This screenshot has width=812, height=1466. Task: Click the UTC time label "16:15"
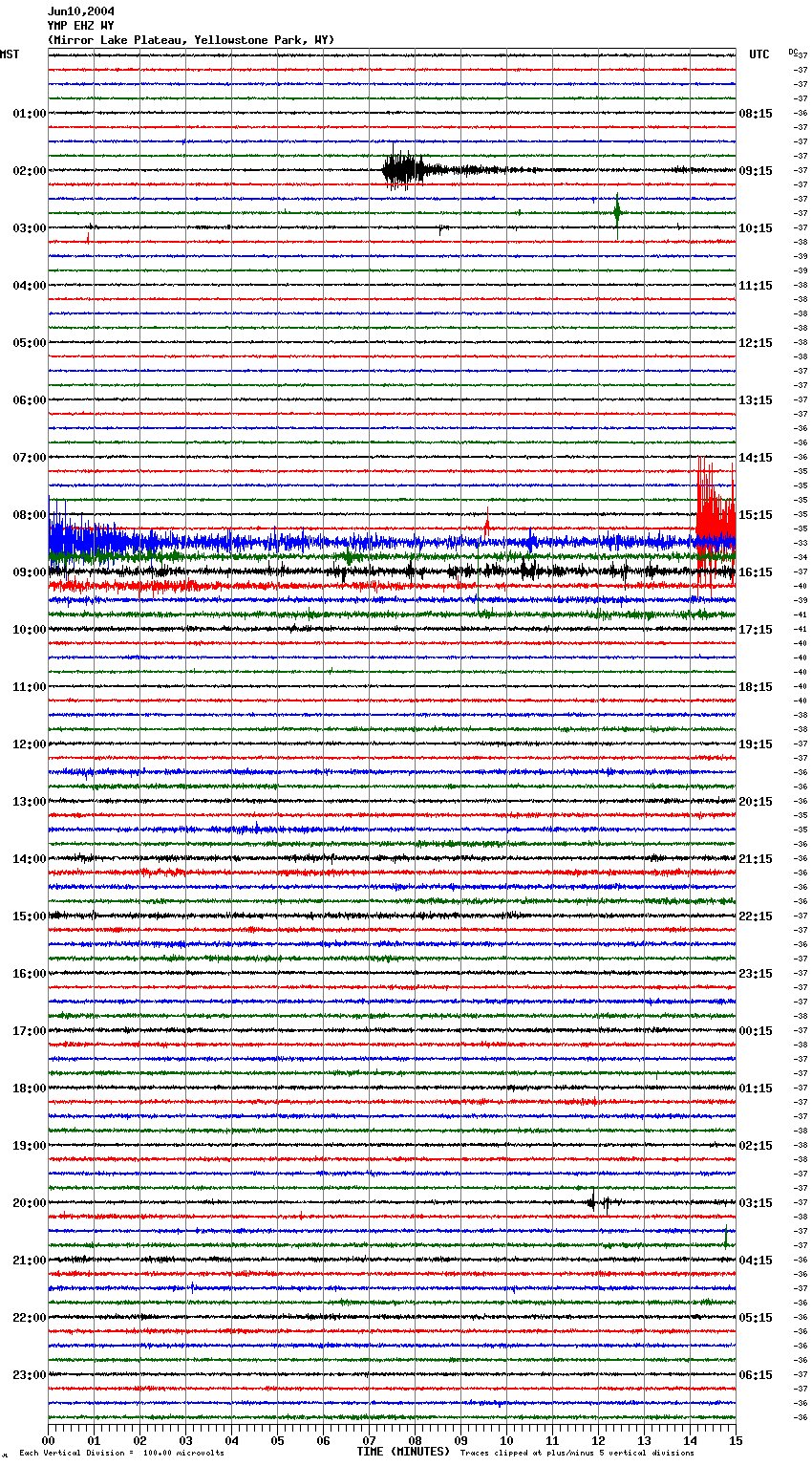coord(756,572)
